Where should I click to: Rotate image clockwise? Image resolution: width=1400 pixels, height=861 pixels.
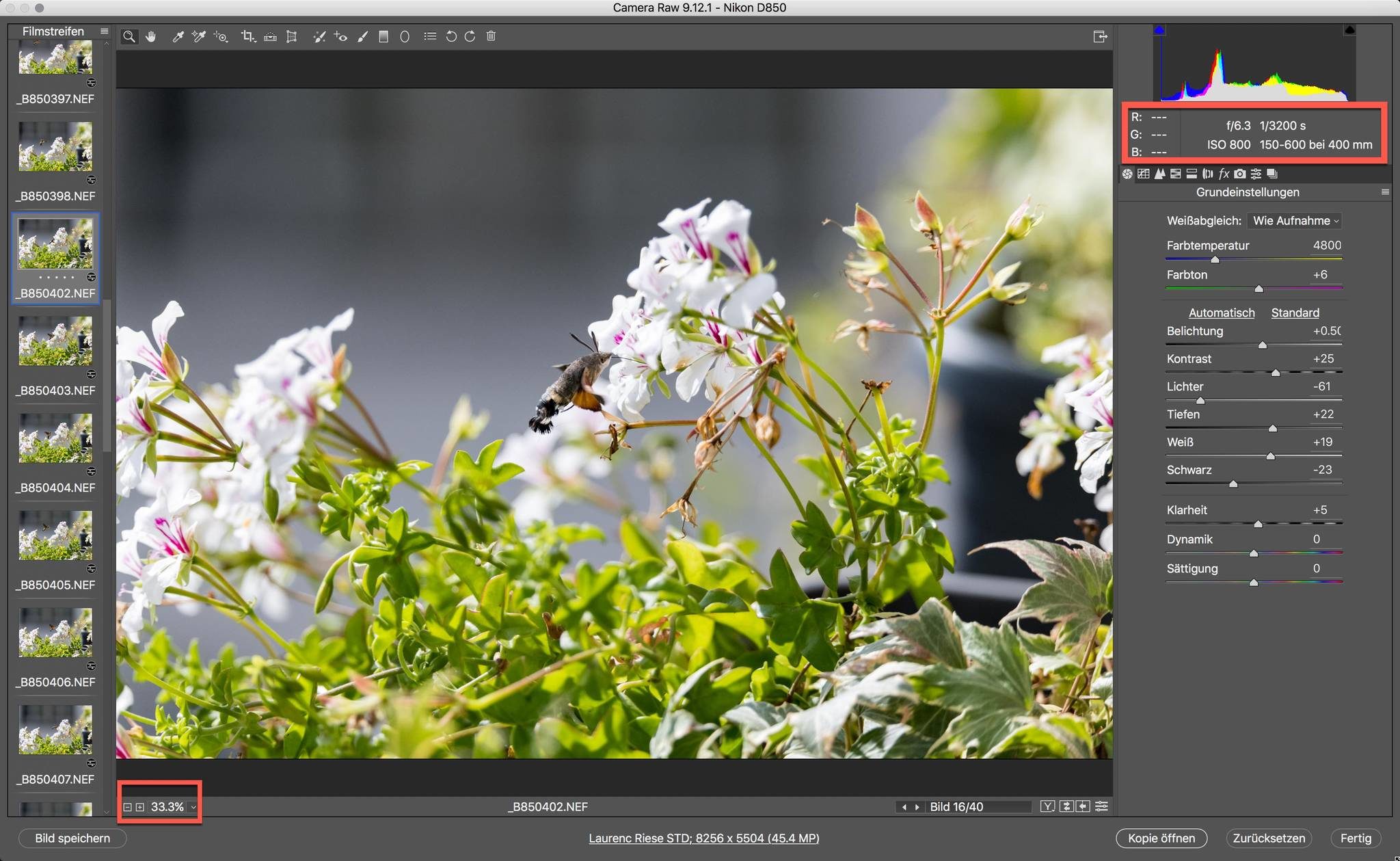coord(470,36)
